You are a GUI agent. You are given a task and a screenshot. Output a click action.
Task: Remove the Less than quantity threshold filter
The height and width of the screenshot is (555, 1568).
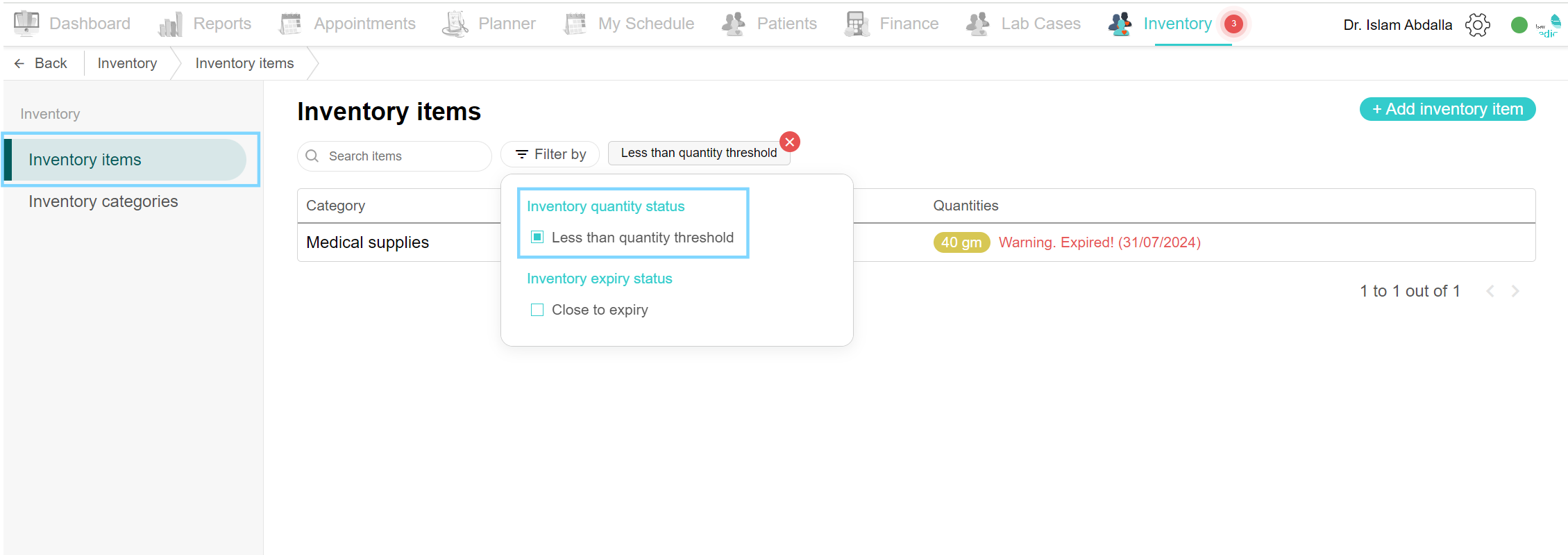[790, 142]
